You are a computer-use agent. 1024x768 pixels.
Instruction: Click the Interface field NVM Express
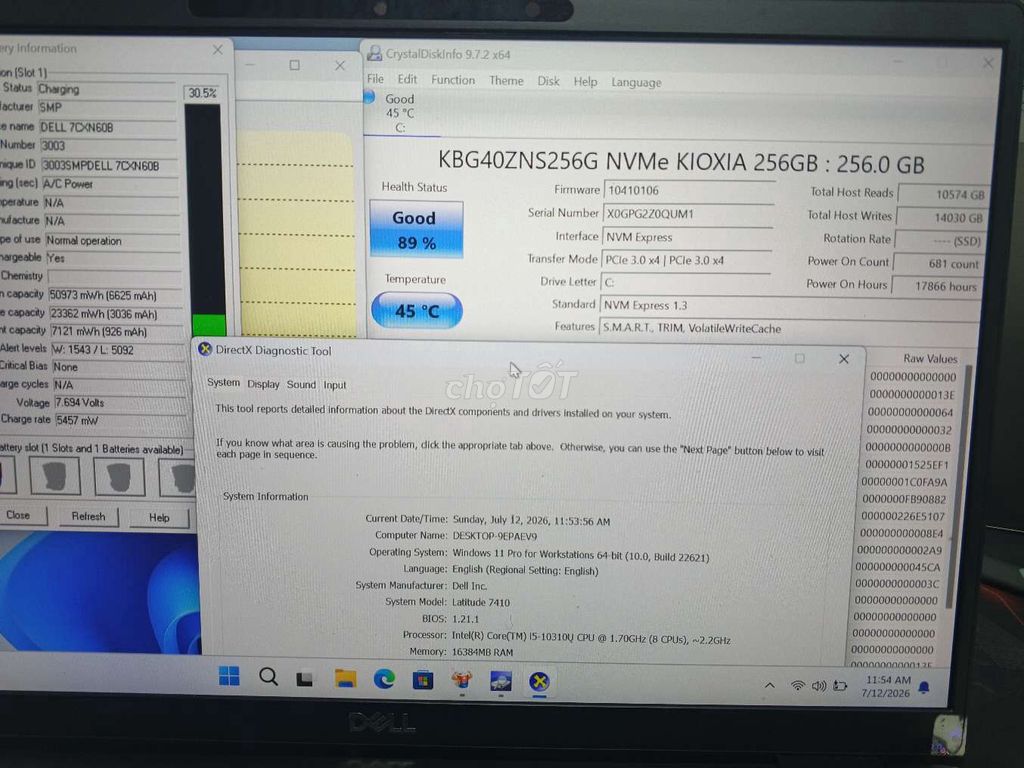[x=687, y=236]
